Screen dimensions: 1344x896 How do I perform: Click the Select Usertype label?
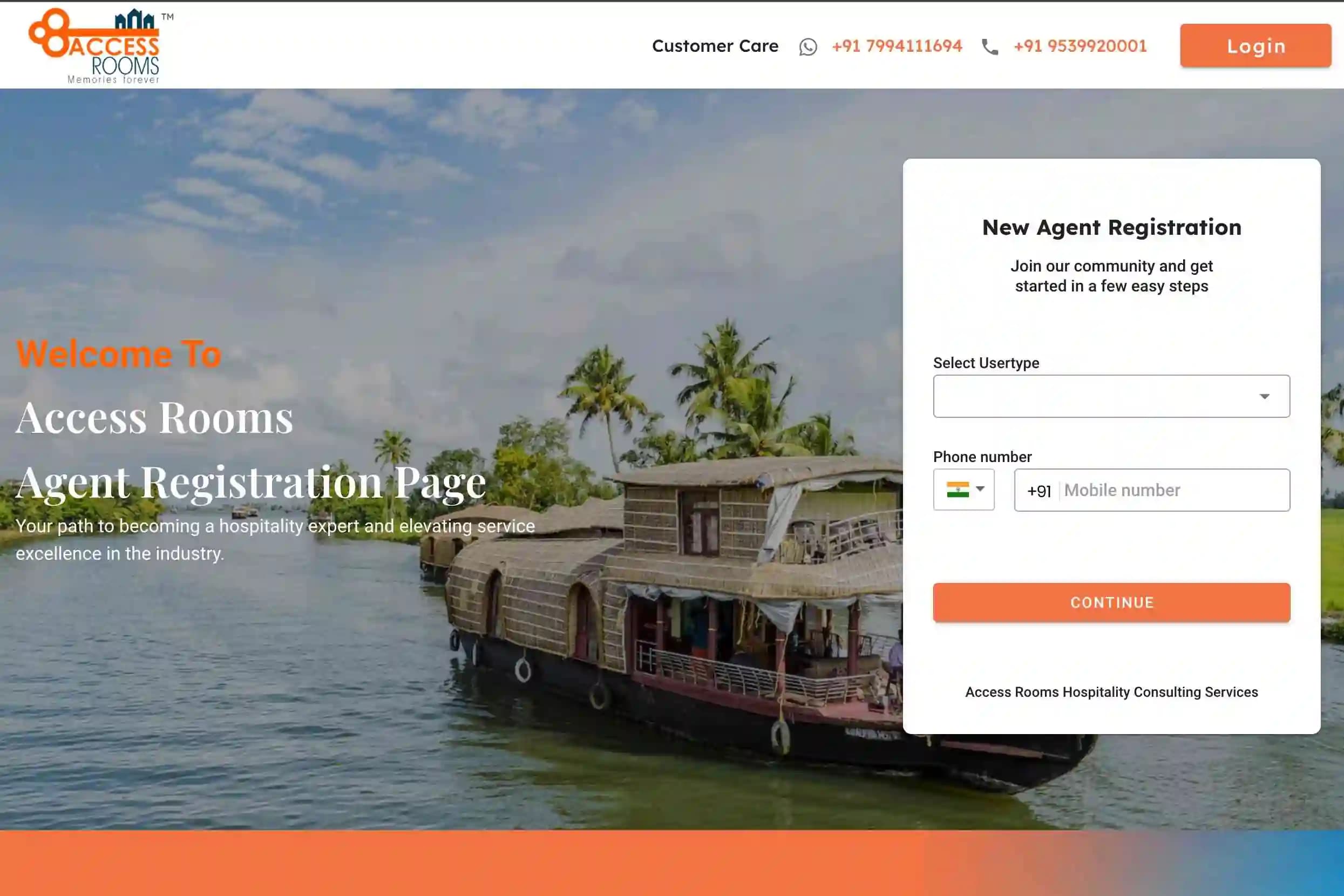click(986, 363)
